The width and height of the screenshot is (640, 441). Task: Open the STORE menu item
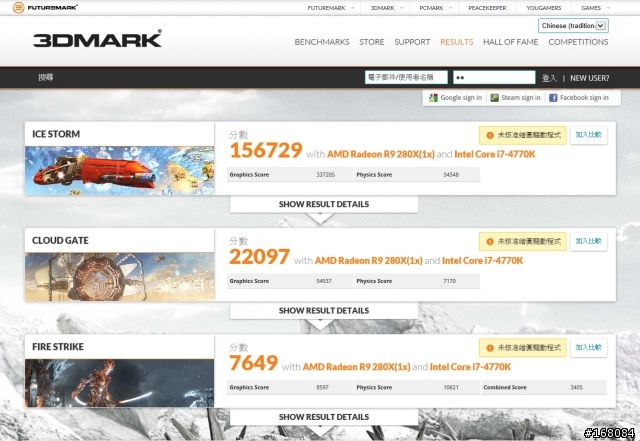(372, 42)
